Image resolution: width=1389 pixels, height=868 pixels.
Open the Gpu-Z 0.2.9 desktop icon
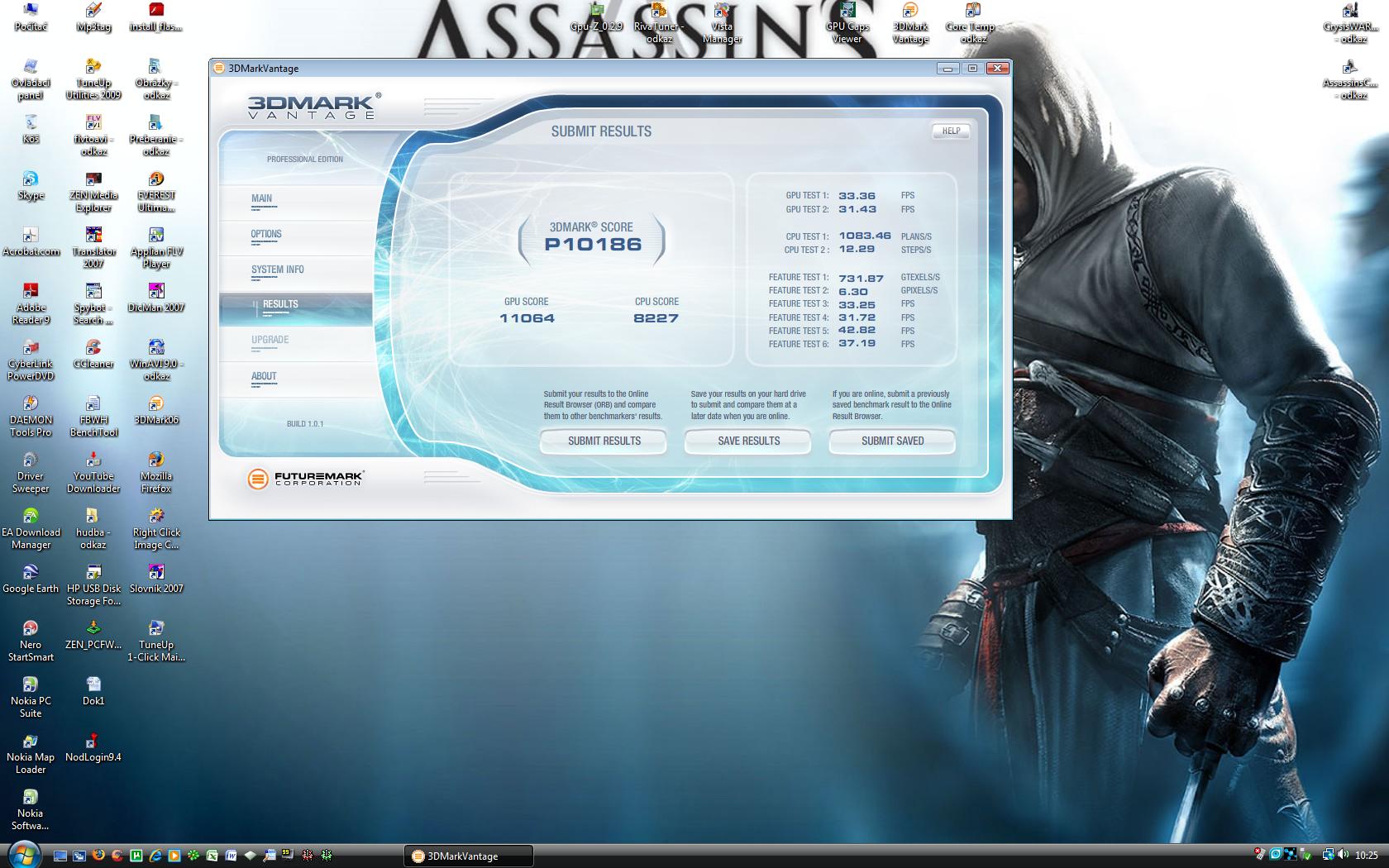click(x=596, y=17)
